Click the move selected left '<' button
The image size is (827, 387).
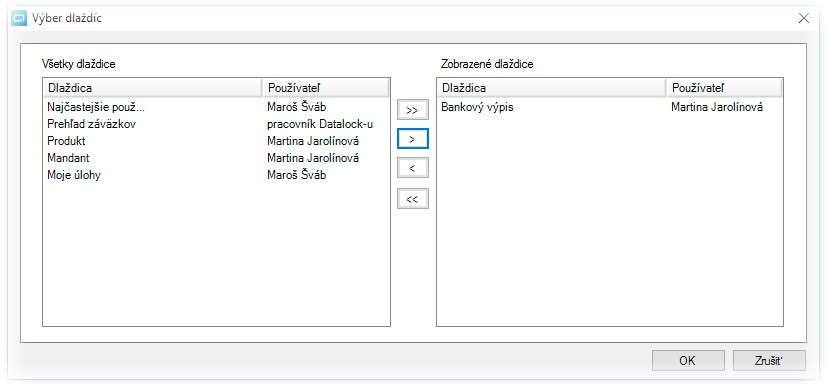pyautogui.click(x=412, y=169)
